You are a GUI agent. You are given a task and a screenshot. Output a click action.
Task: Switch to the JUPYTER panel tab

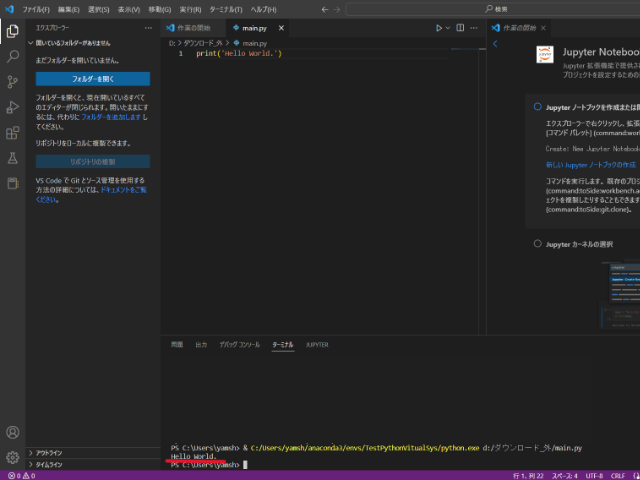[x=317, y=345]
